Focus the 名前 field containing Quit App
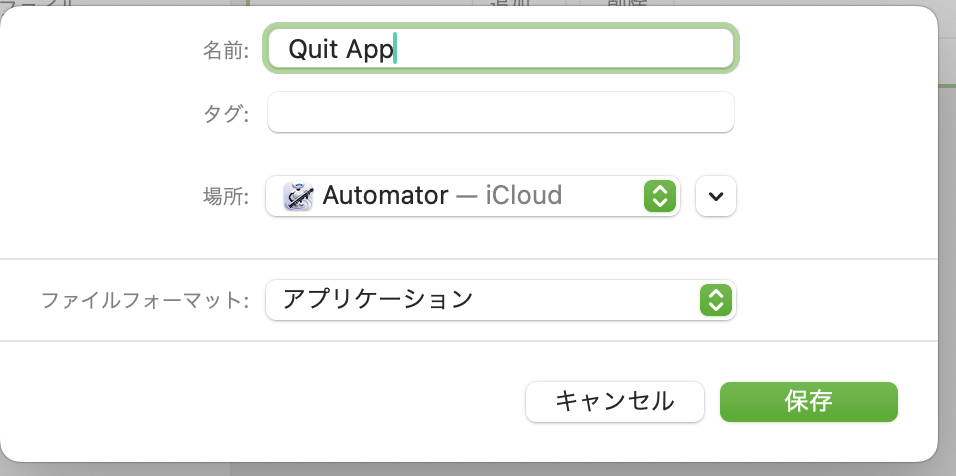Image resolution: width=956 pixels, height=476 pixels. (x=501, y=48)
